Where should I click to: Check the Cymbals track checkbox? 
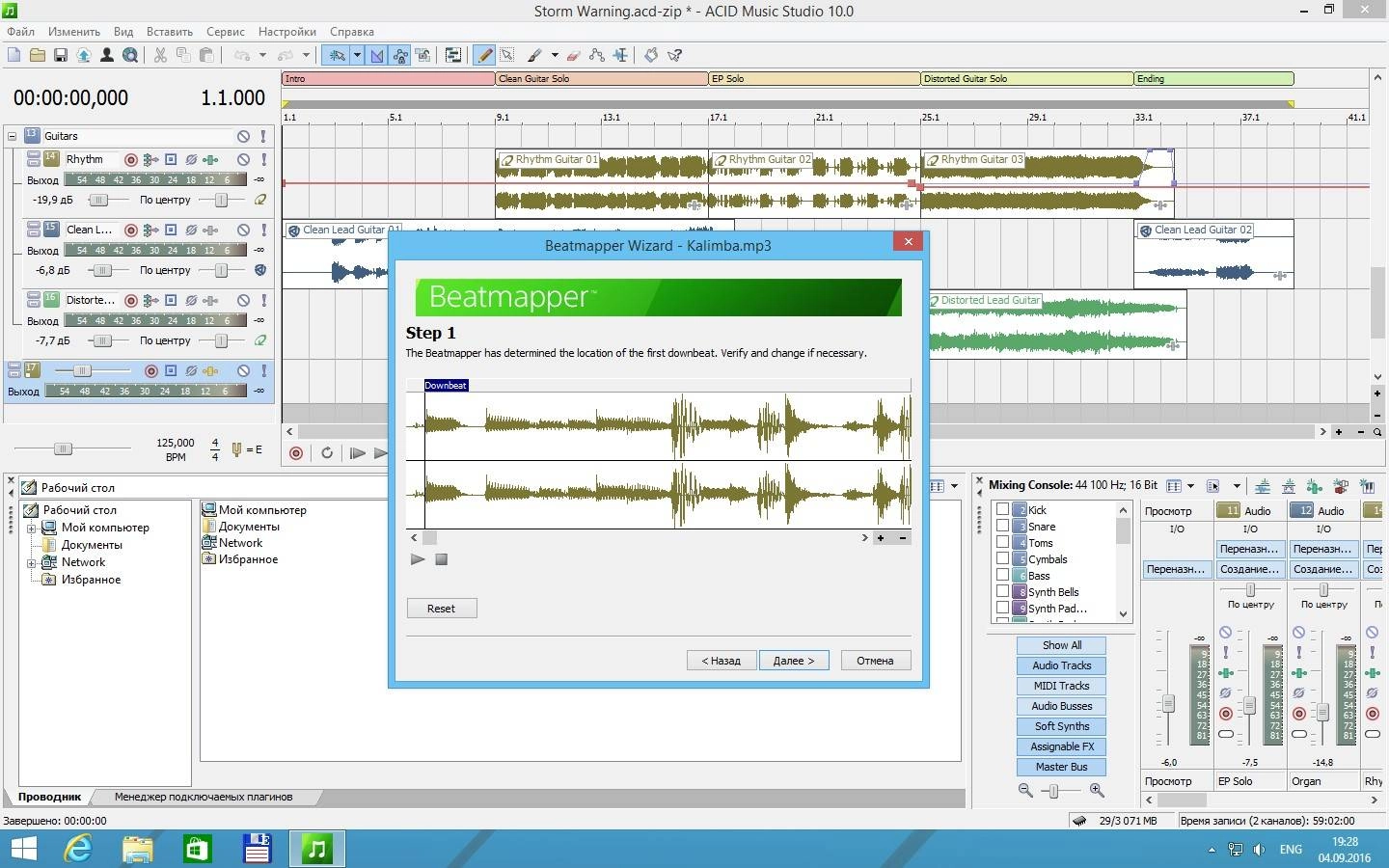(1002, 558)
